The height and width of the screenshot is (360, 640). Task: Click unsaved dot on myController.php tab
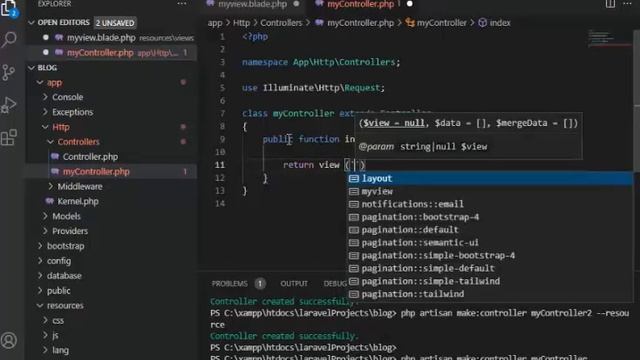pos(410,4)
